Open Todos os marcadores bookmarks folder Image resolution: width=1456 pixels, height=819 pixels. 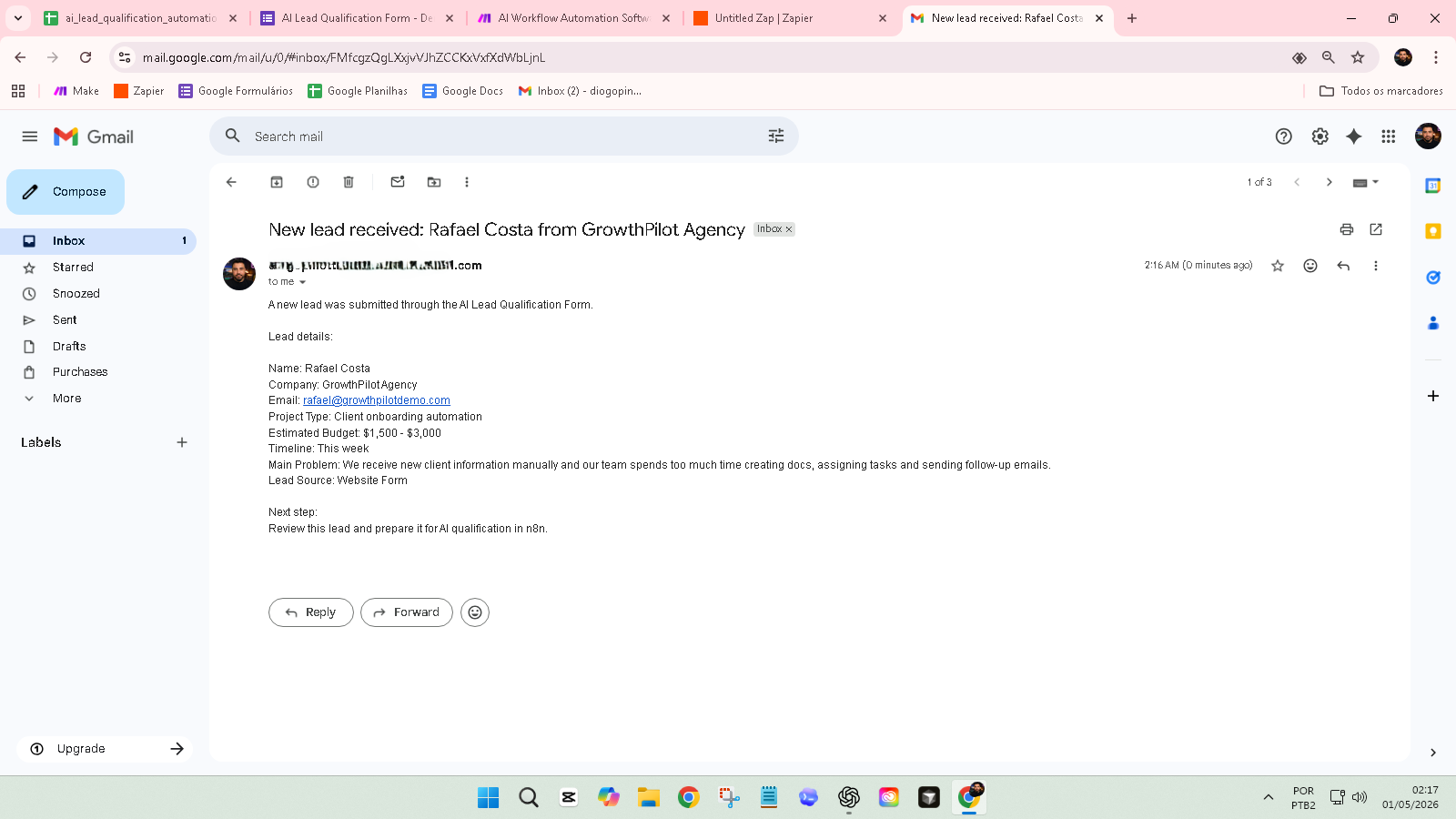point(1380,91)
